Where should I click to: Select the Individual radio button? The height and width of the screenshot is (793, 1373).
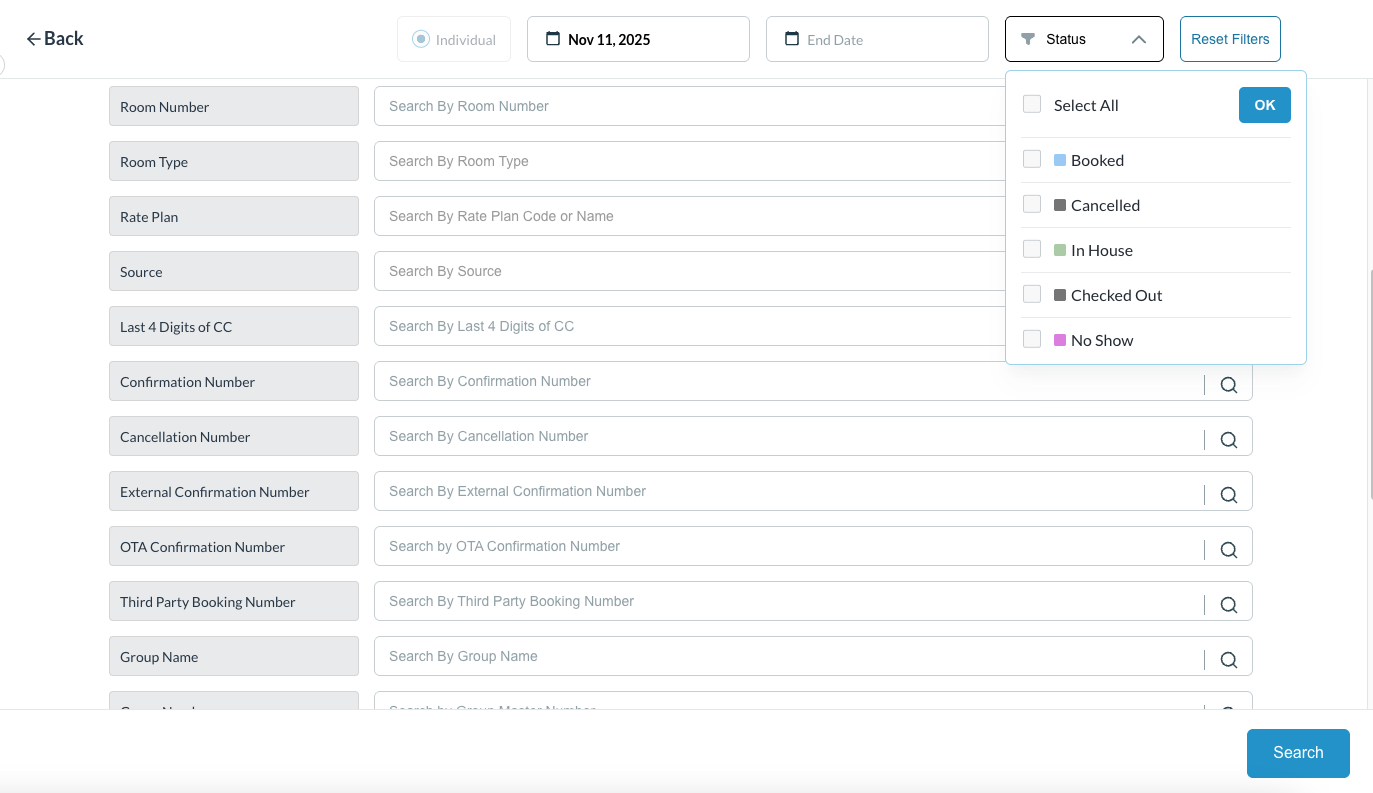(x=421, y=39)
